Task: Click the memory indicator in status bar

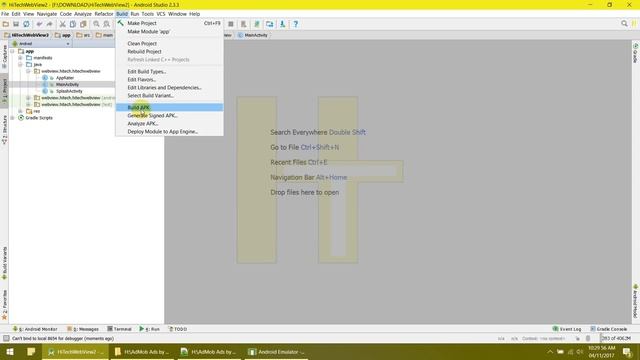Action: pos(616,338)
